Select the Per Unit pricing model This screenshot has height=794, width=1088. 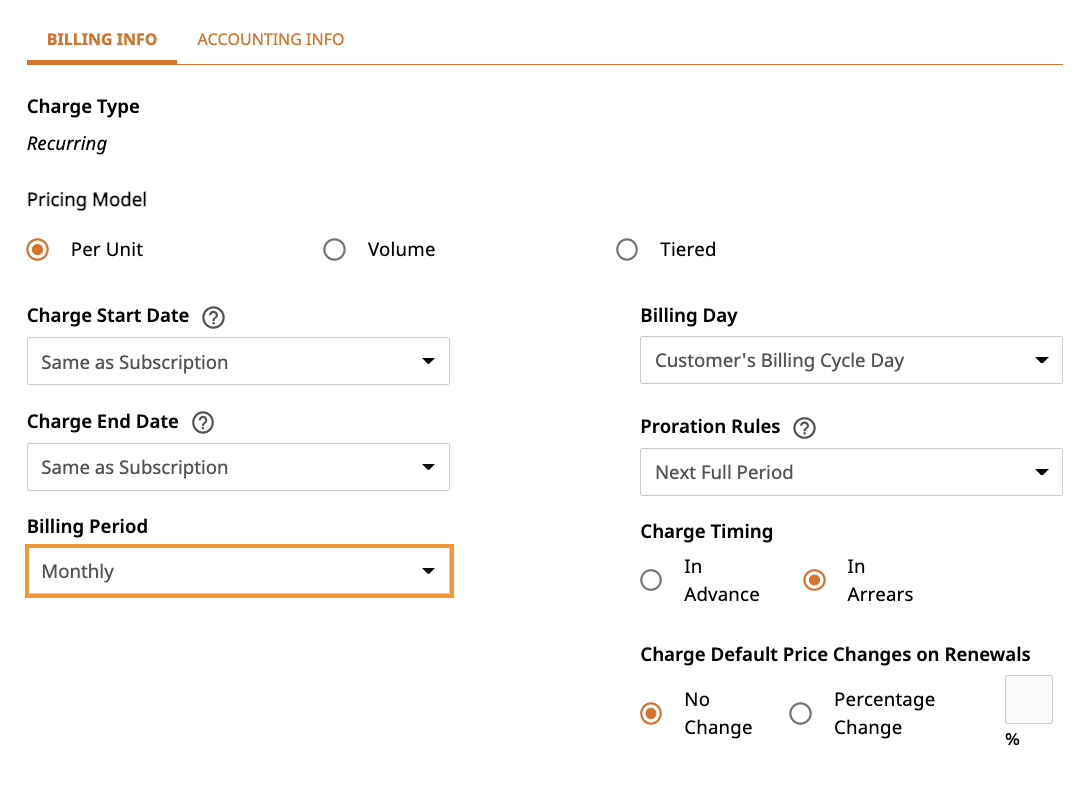pyautogui.click(x=37, y=249)
